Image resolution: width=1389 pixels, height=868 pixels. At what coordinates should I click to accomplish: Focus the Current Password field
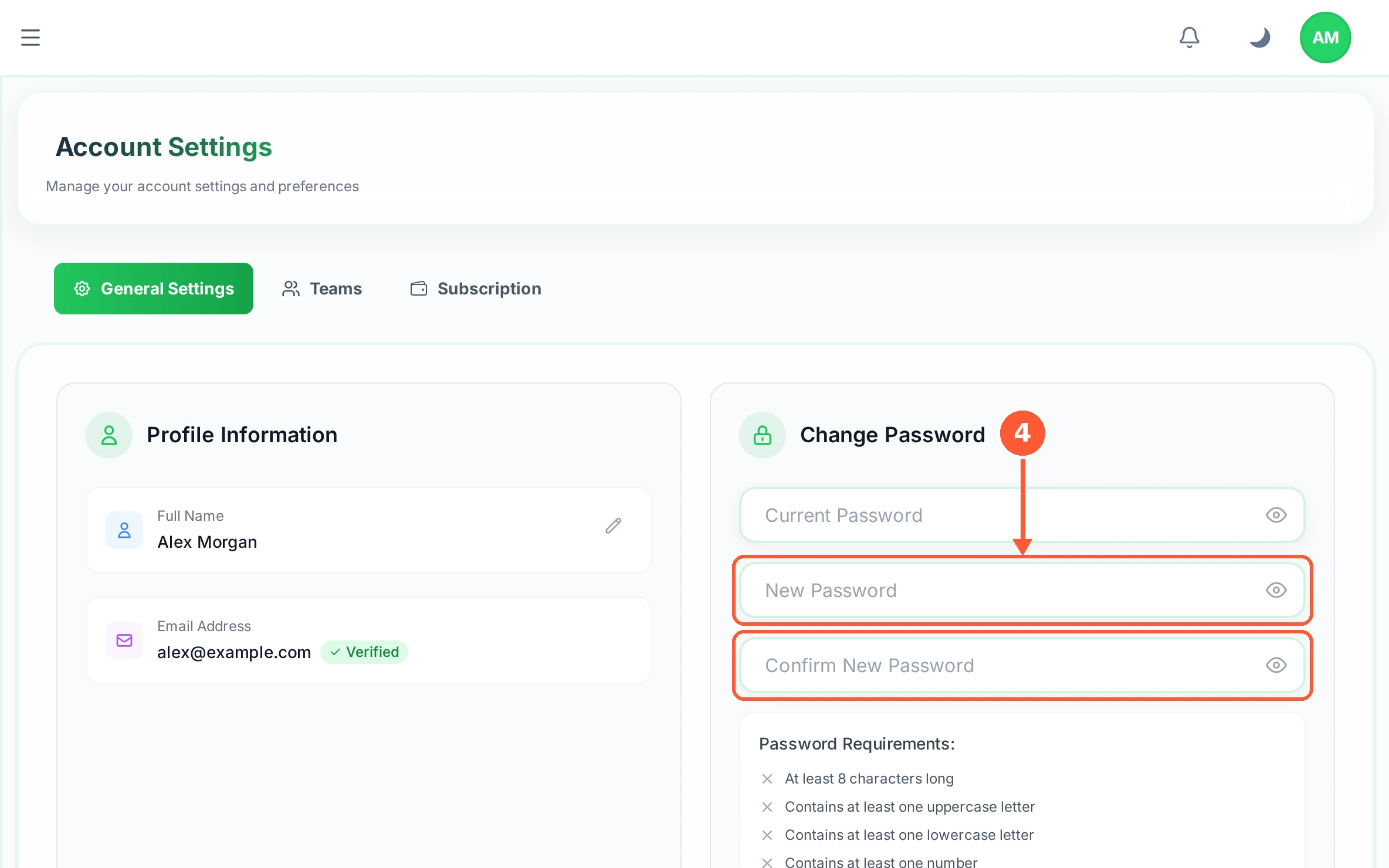pyautogui.click(x=1022, y=515)
